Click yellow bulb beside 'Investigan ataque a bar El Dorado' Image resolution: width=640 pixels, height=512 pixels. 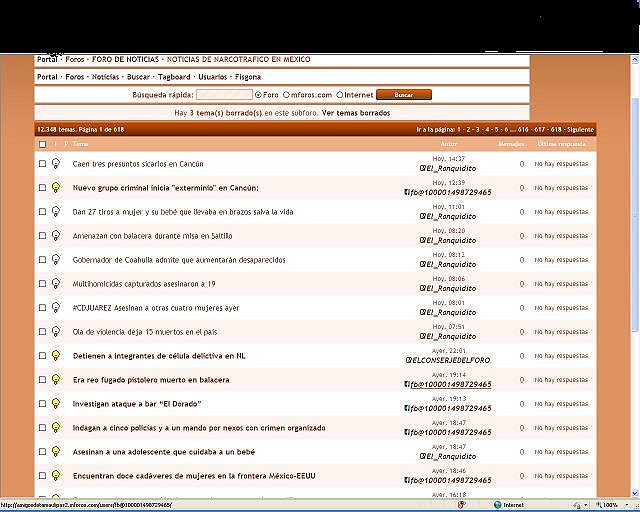tap(56, 403)
